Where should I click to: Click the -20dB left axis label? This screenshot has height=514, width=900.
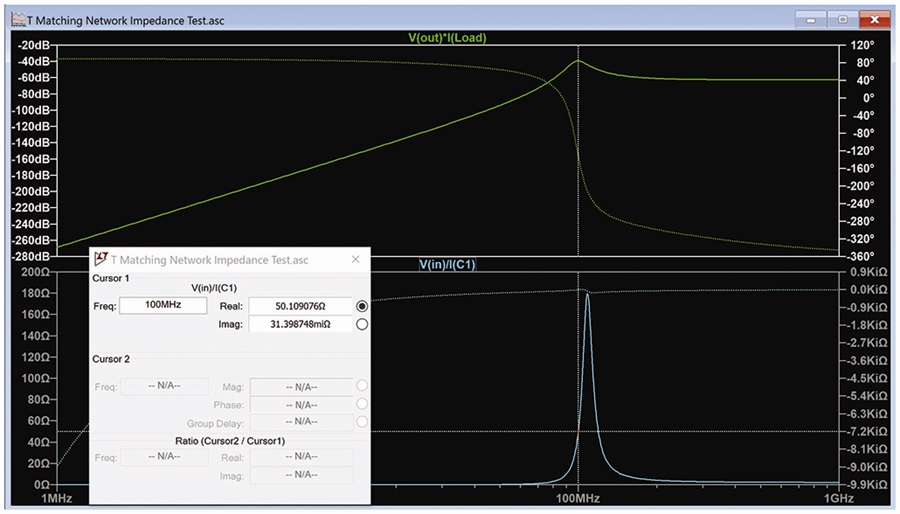pos(34,45)
